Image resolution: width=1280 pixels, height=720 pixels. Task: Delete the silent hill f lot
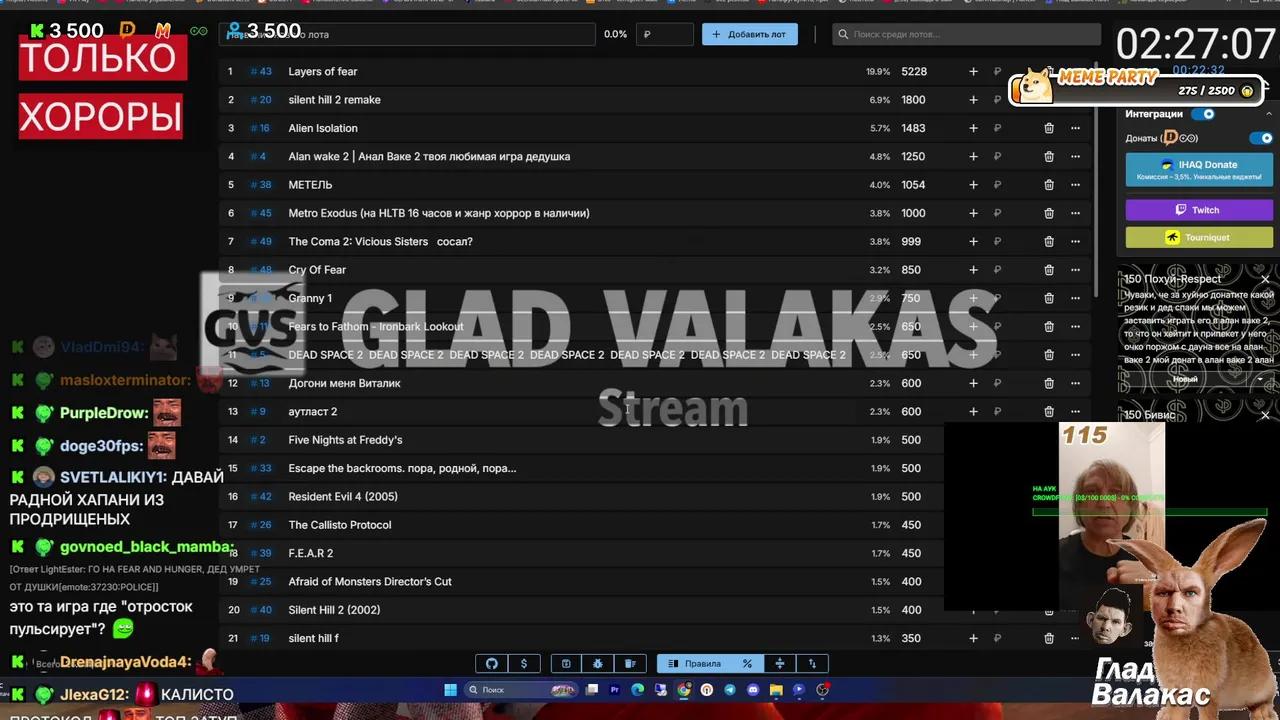(x=1049, y=638)
